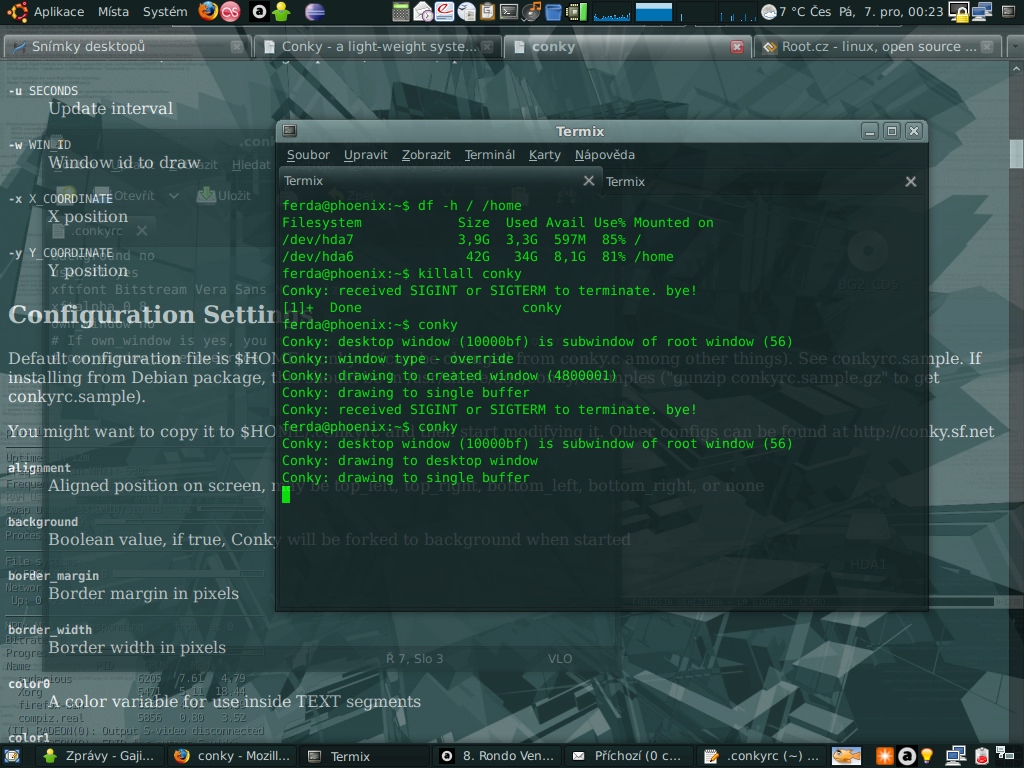Click the green terminal cursor line
The image size is (1024, 768).
286,494
